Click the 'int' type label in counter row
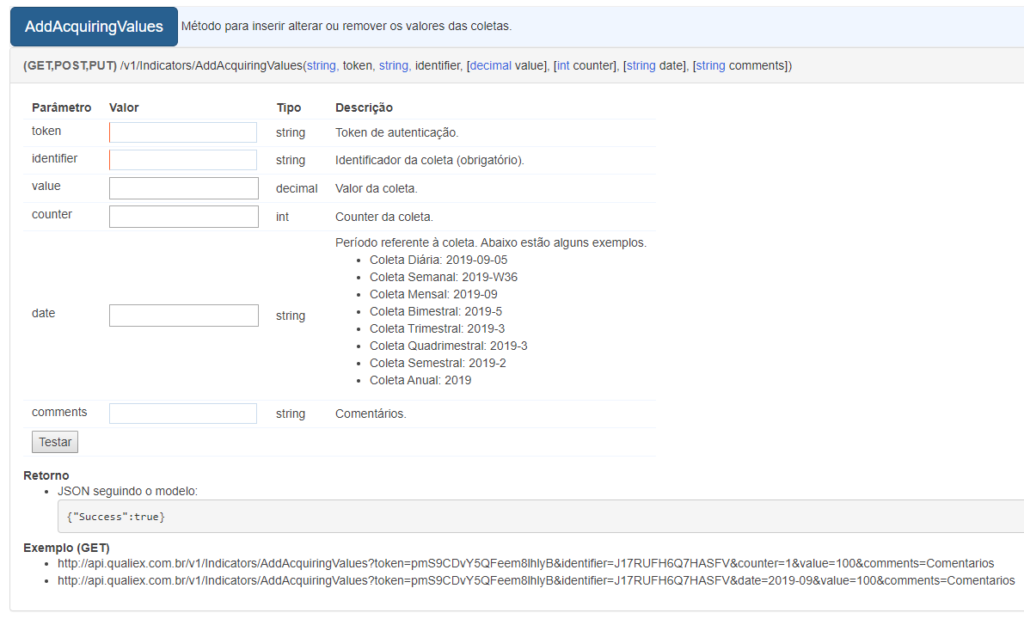The image size is (1024, 619). [x=282, y=217]
